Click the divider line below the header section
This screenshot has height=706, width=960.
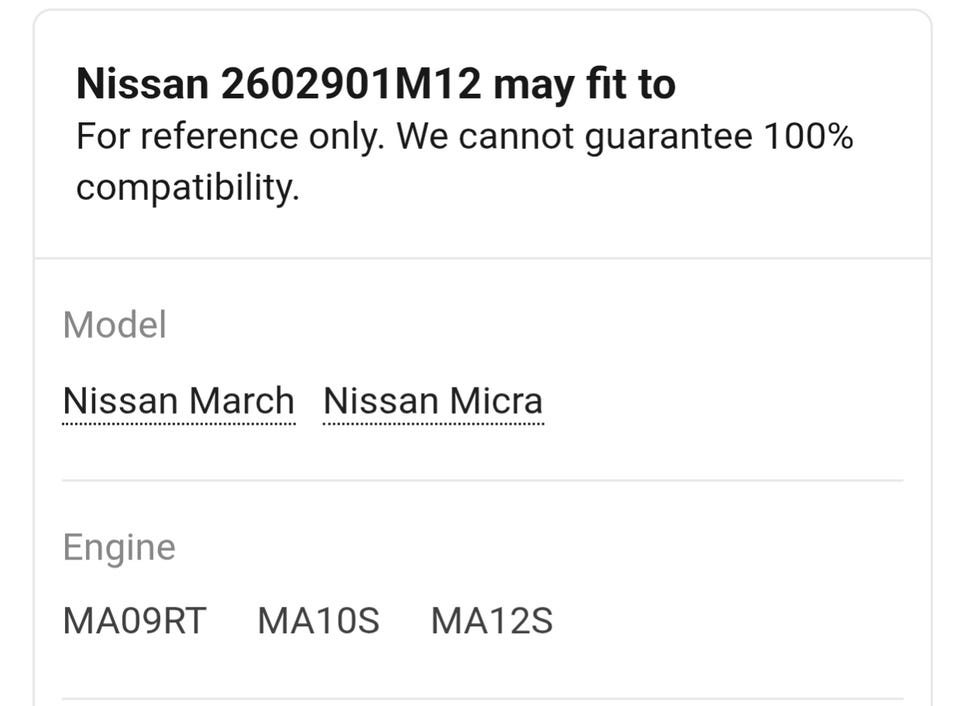(x=482, y=259)
